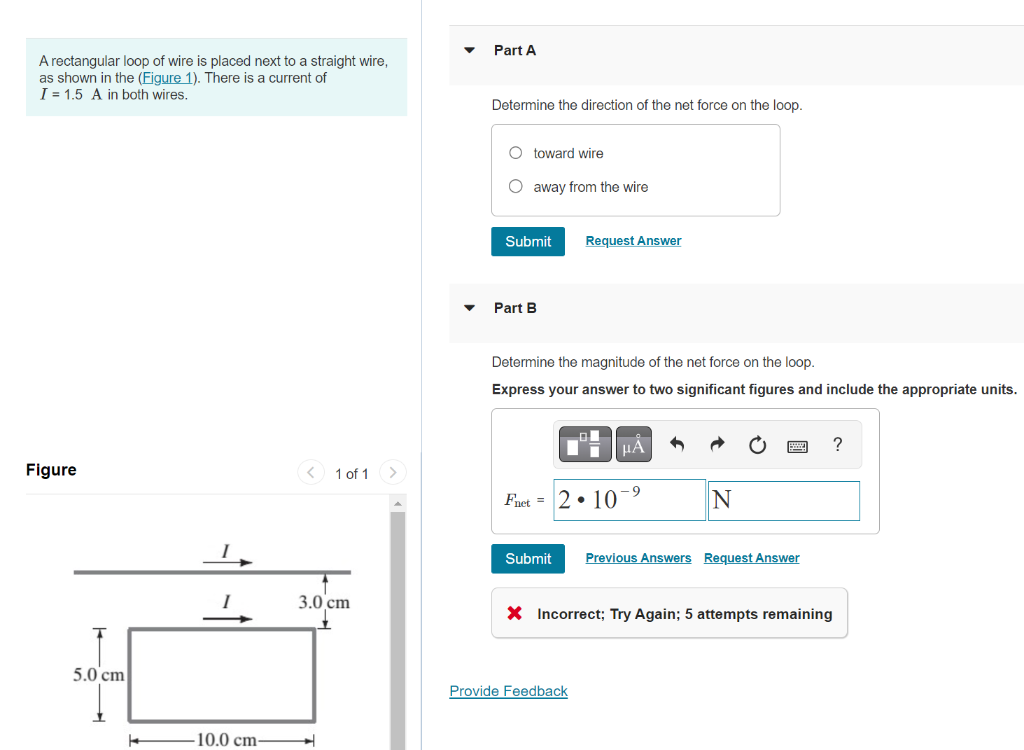Open keyboard shortcuts via the keyboard icon
This screenshot has width=1024, height=750.
(x=797, y=445)
